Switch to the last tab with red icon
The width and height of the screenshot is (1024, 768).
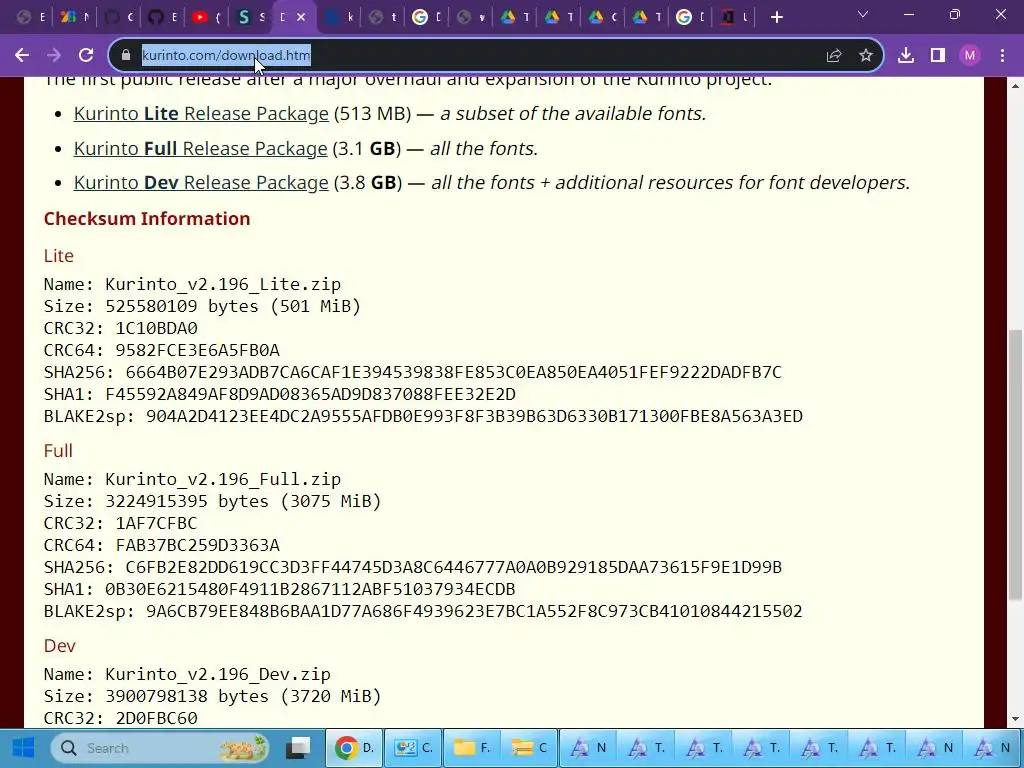[x=734, y=18]
